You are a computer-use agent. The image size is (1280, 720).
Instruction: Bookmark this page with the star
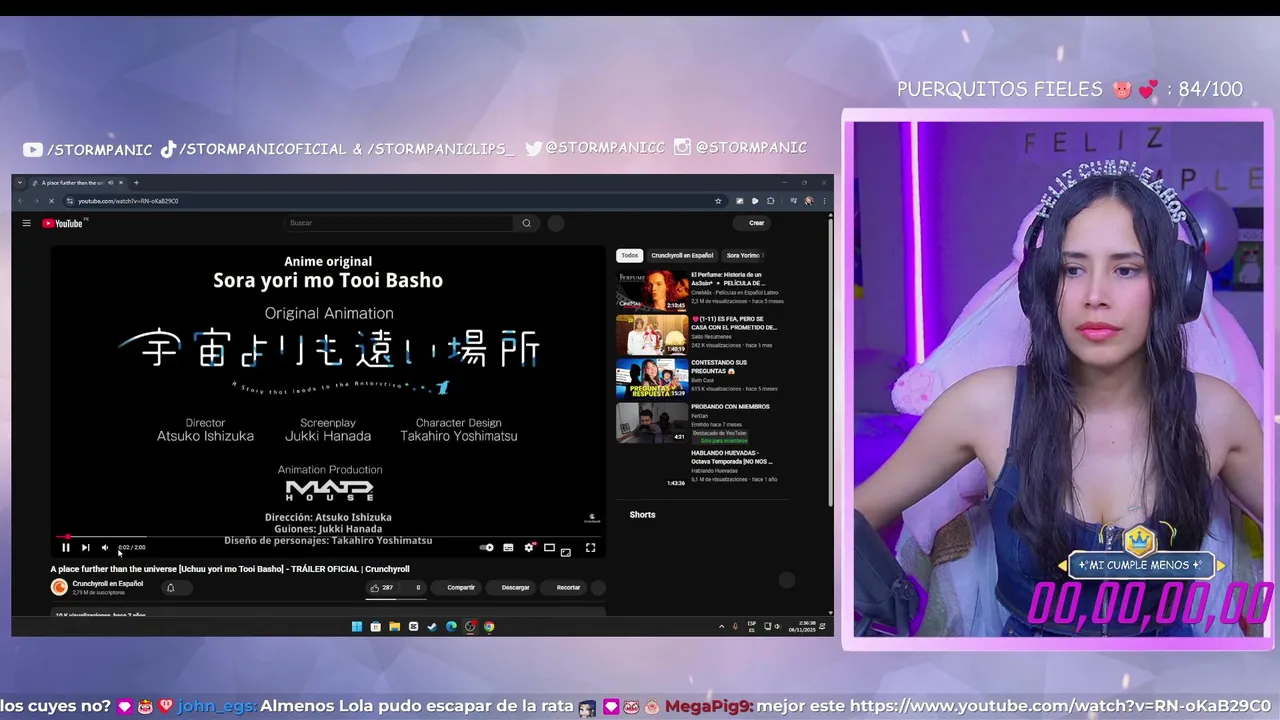click(x=718, y=201)
